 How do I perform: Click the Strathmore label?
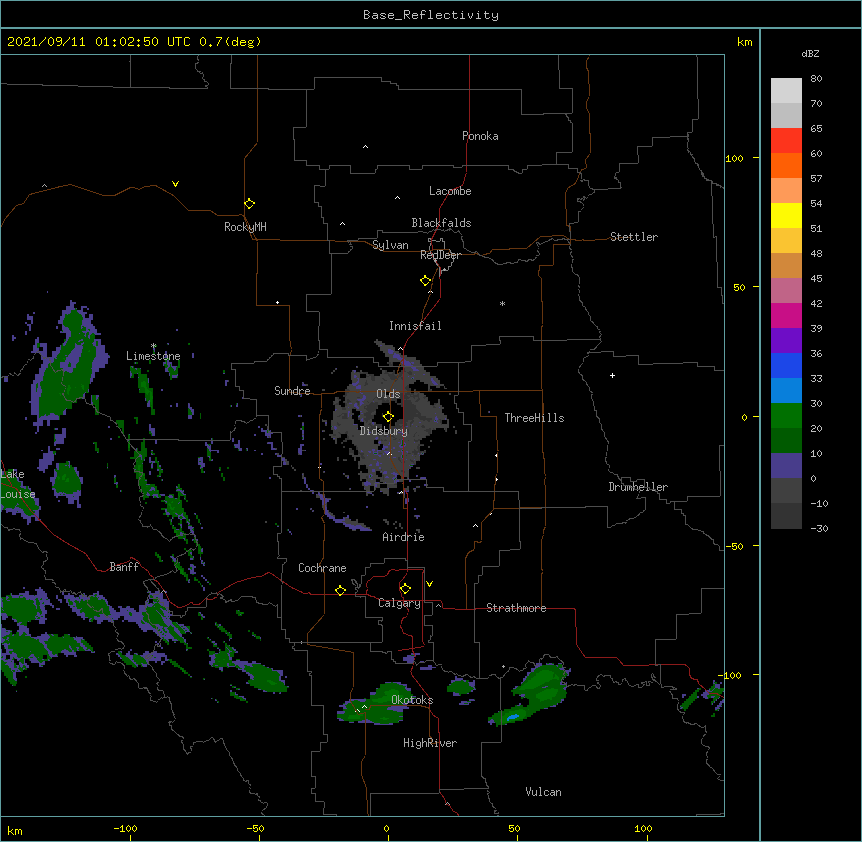tap(516, 608)
